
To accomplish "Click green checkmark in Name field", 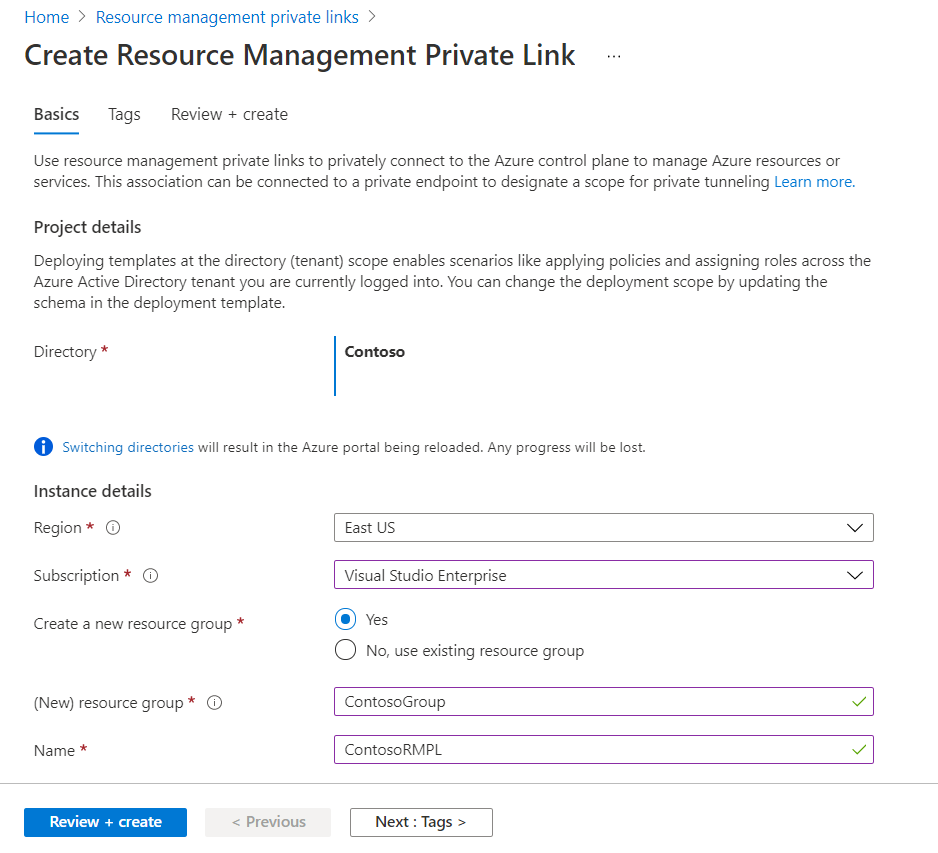I will pos(858,749).
